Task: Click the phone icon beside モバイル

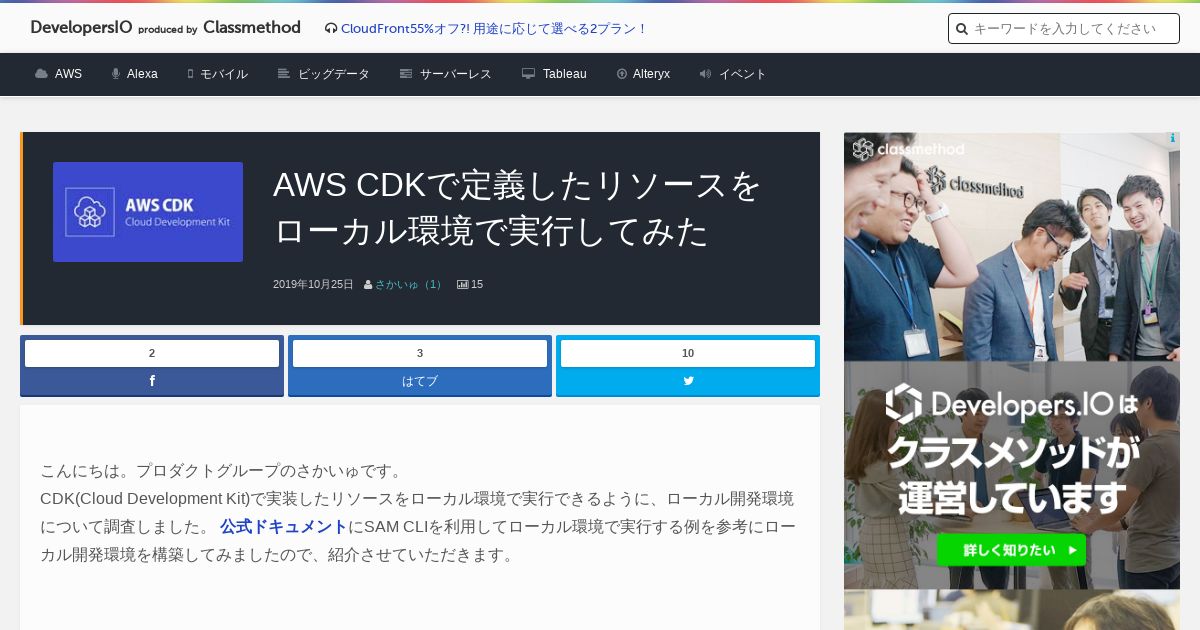Action: click(x=190, y=74)
